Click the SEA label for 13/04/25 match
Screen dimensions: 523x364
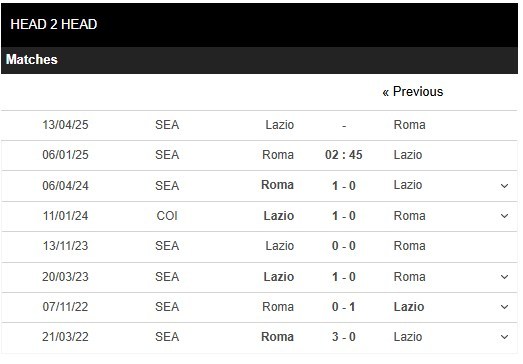point(167,125)
